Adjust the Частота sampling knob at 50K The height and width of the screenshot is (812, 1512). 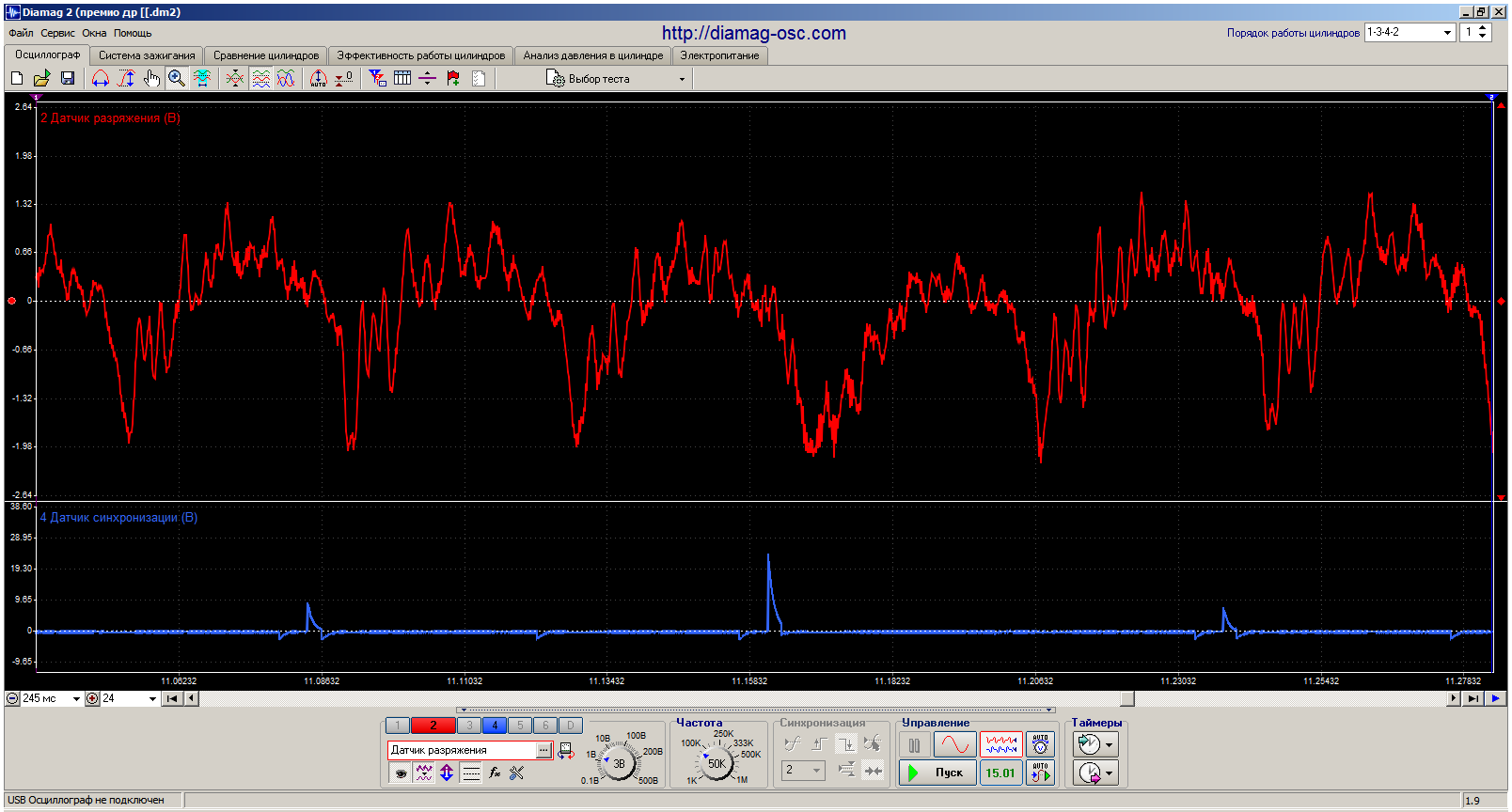pyautogui.click(x=717, y=763)
